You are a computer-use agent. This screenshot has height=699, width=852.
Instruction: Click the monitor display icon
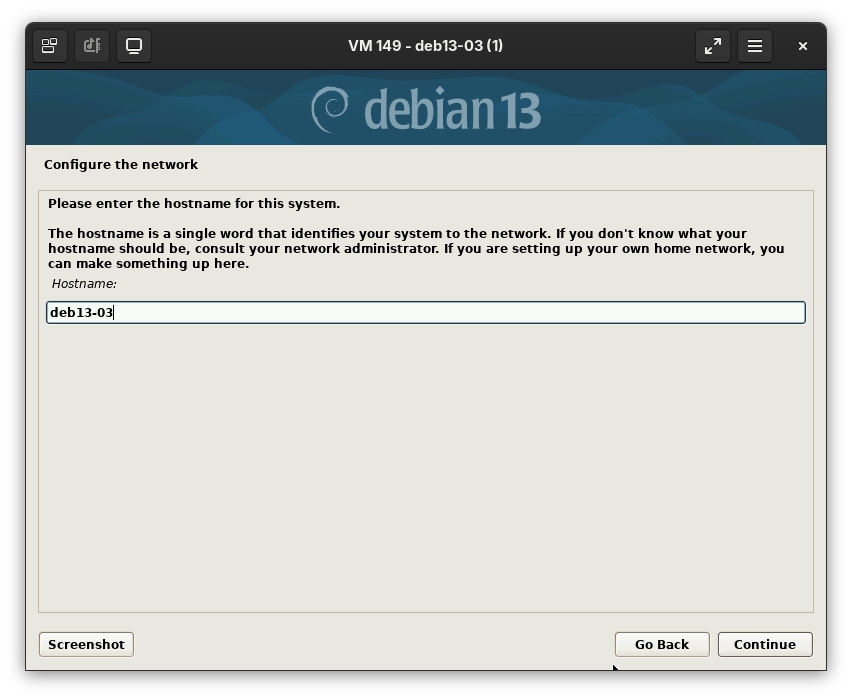pos(134,46)
